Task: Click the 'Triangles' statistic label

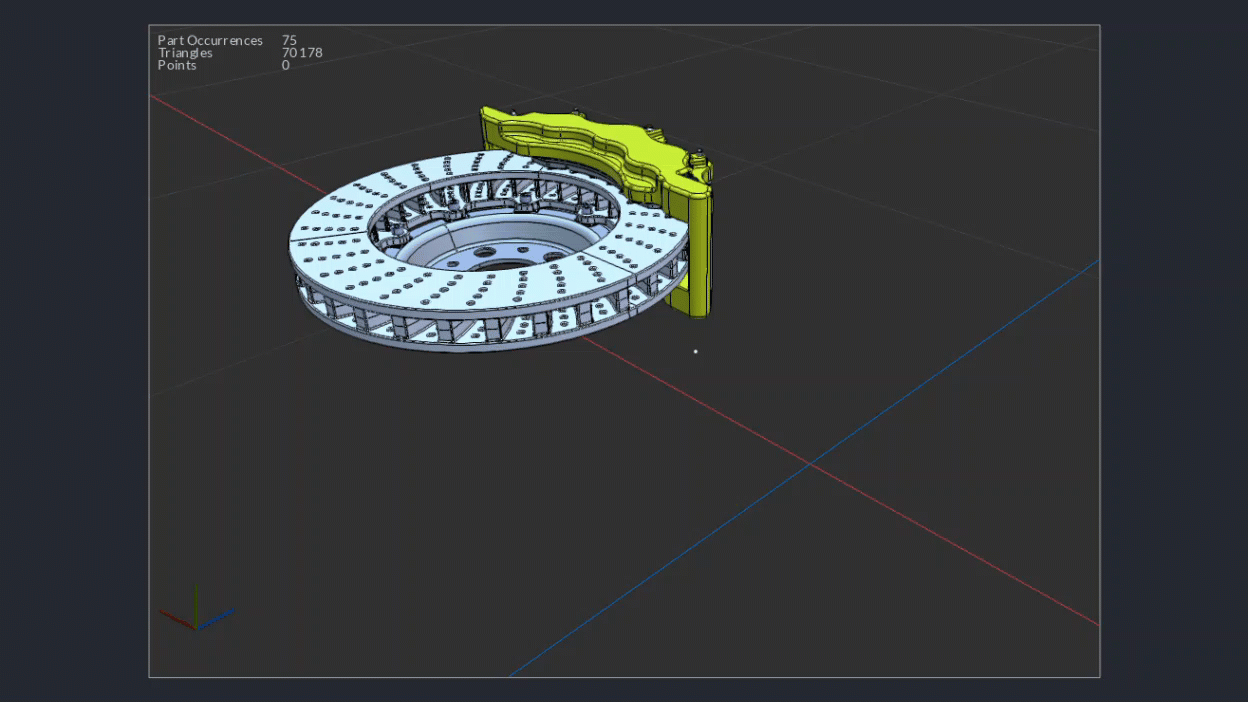Action: (x=185, y=53)
